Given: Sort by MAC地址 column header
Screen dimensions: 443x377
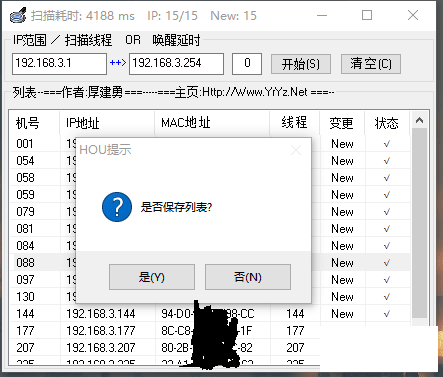Looking at the screenshot, I should [x=212, y=123].
